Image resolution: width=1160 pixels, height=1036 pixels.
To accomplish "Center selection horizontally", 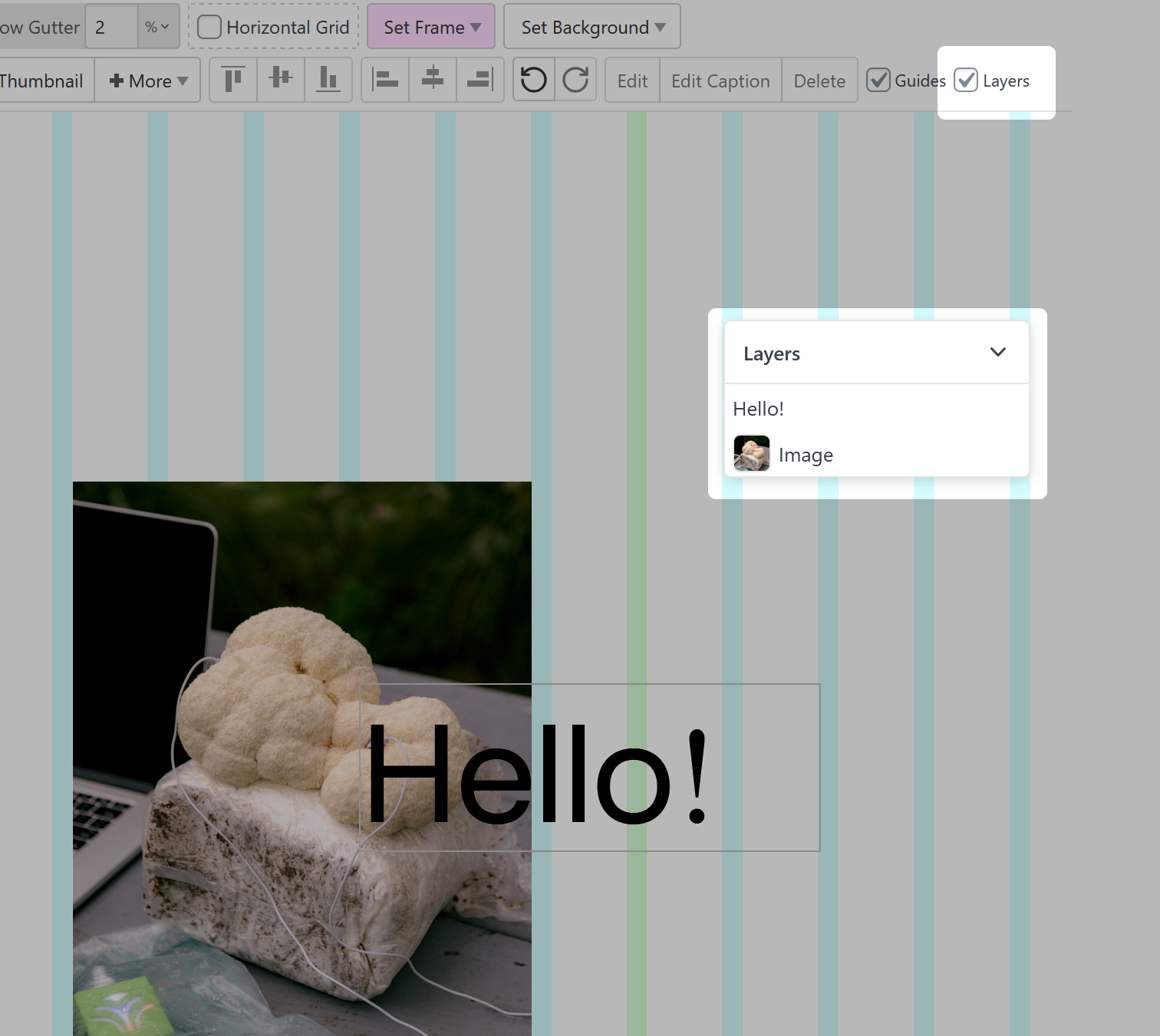I will pos(433,80).
